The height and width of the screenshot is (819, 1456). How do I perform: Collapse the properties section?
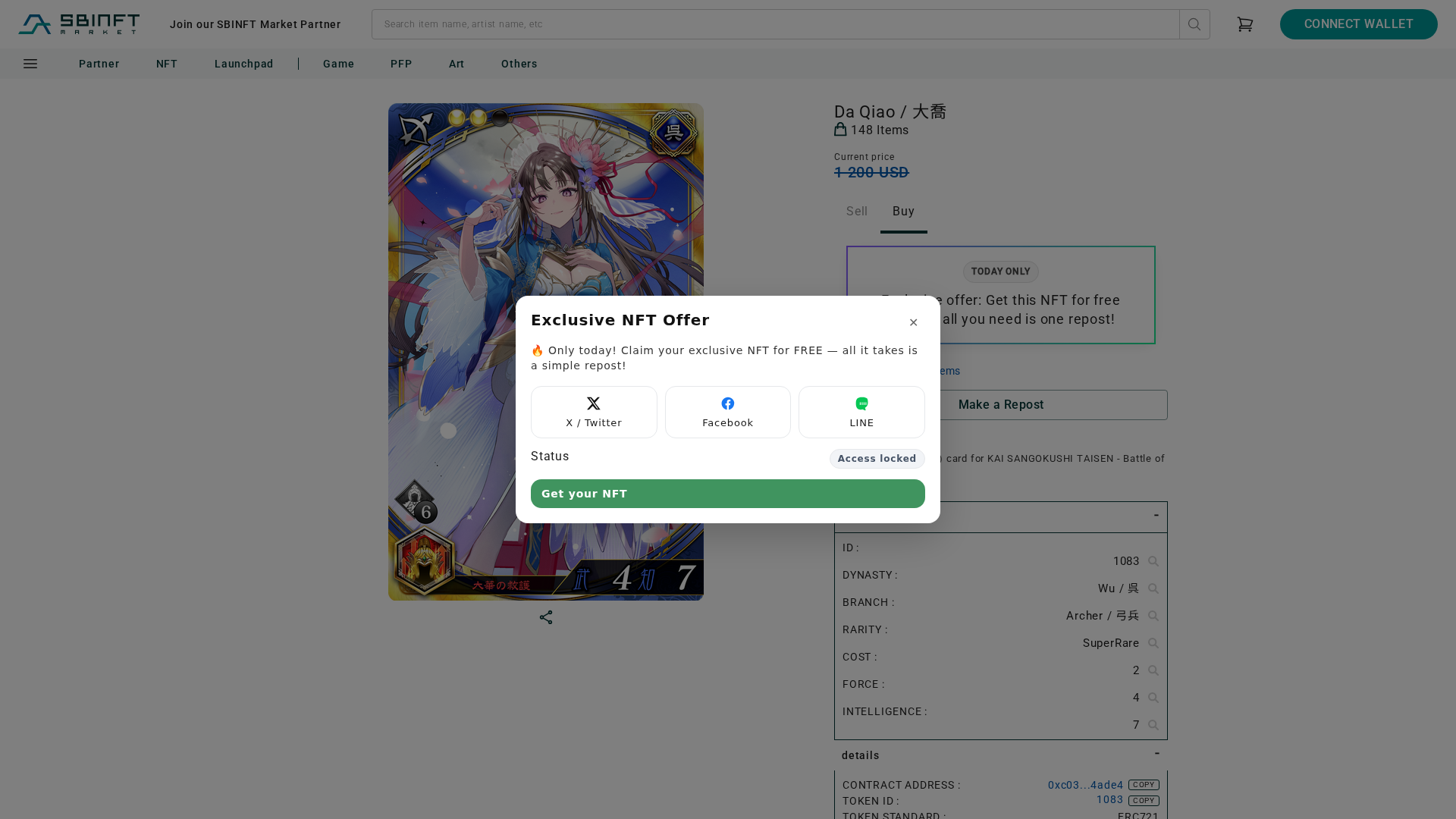pos(1156,516)
